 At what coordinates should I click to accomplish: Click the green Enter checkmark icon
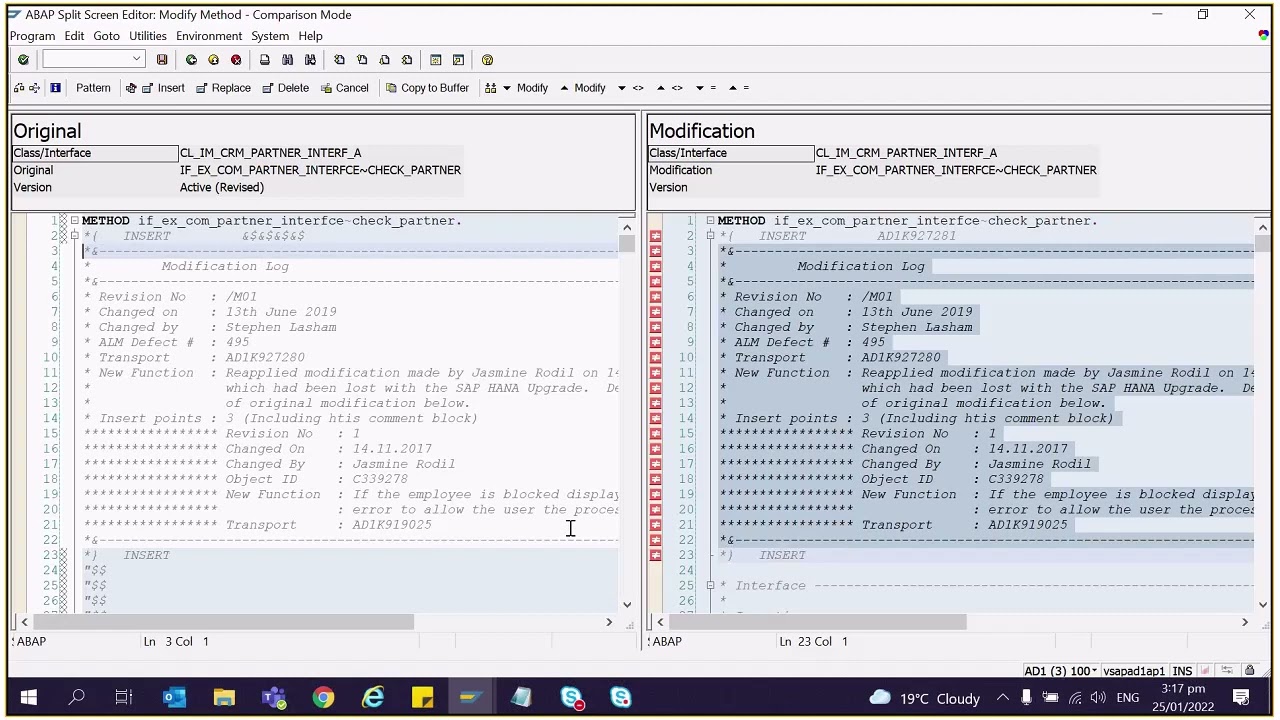23,60
